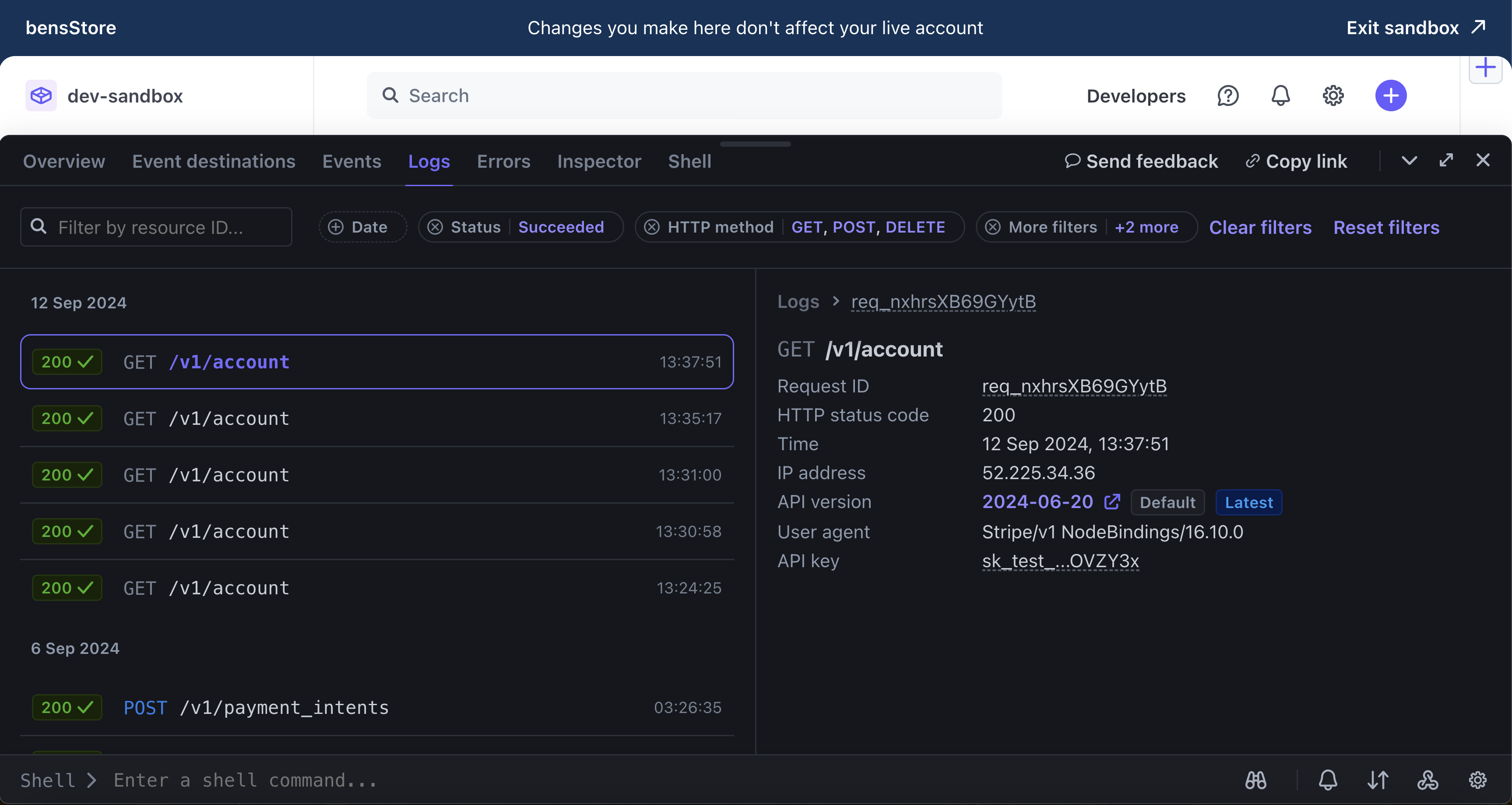Viewport: 1512px width, 805px height.
Task: Click the gear icon in bottom bar
Action: click(x=1477, y=780)
